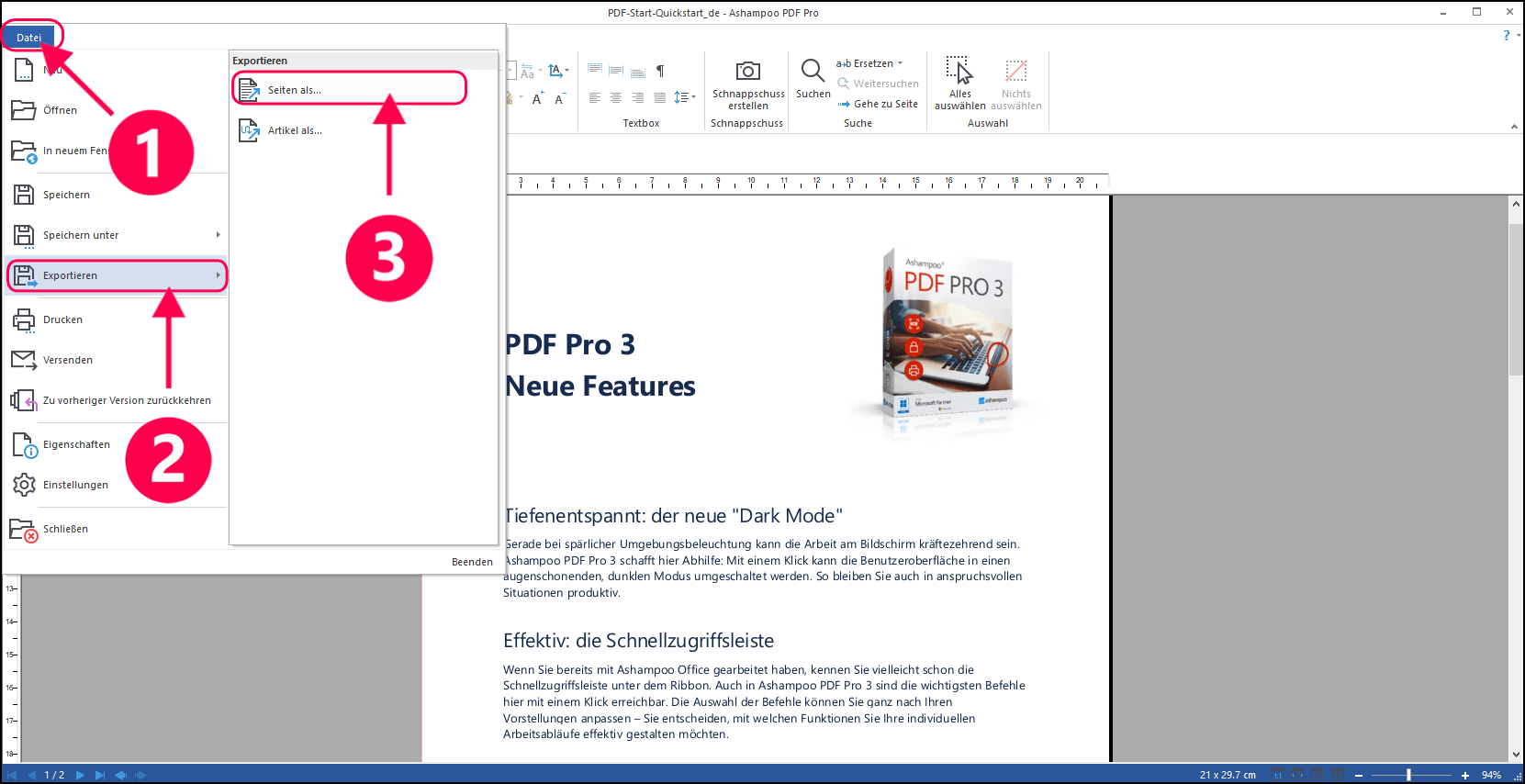Choose Artikel als... export option
Screen dimensions: 1525x784
[x=364, y=130]
